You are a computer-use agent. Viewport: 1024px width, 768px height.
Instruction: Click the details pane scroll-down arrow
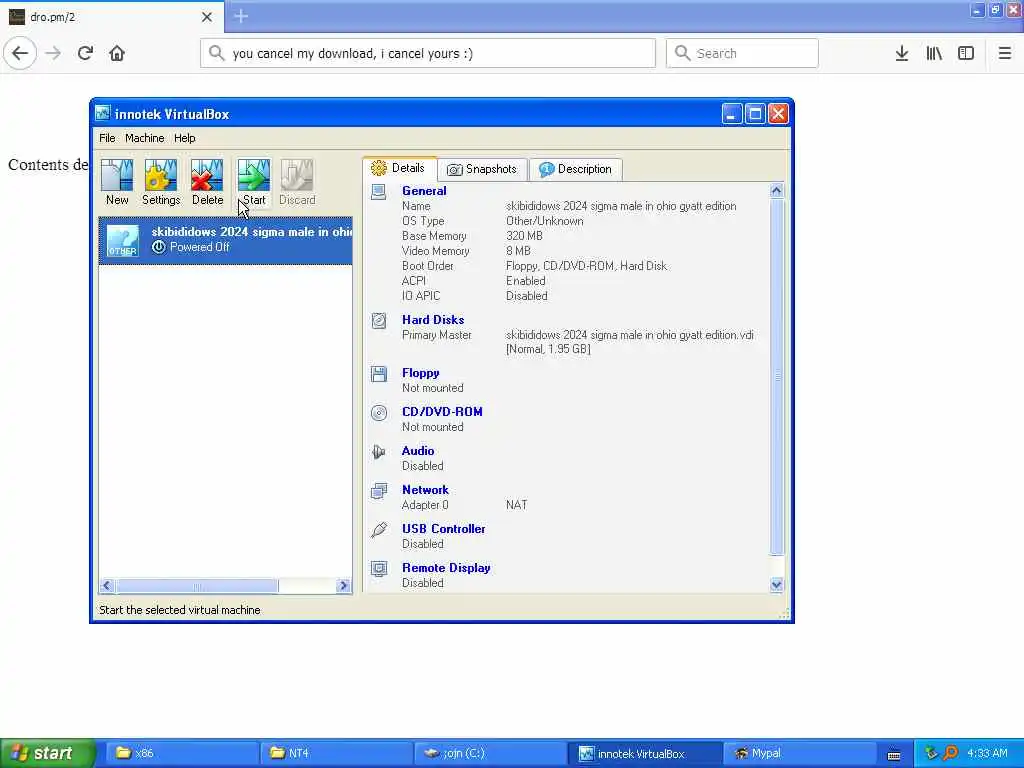pyautogui.click(x=776, y=584)
